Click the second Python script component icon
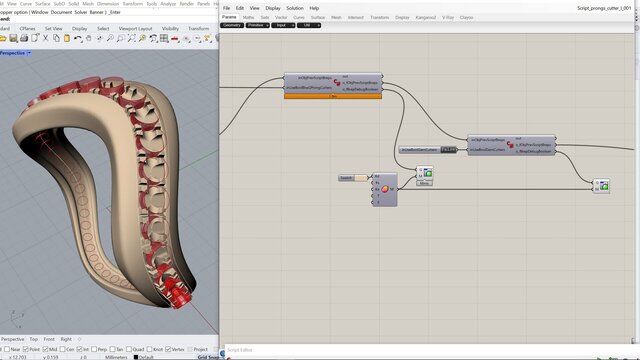This screenshot has height=360, width=640. (510, 144)
